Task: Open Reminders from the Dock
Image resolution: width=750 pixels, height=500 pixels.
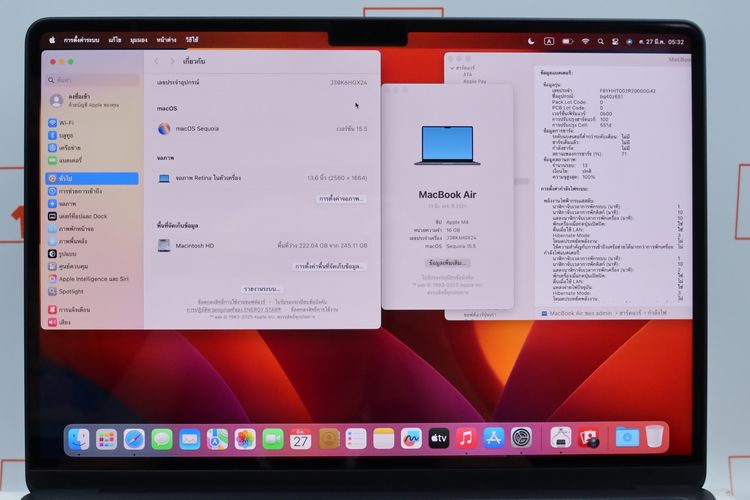Action: [356, 439]
